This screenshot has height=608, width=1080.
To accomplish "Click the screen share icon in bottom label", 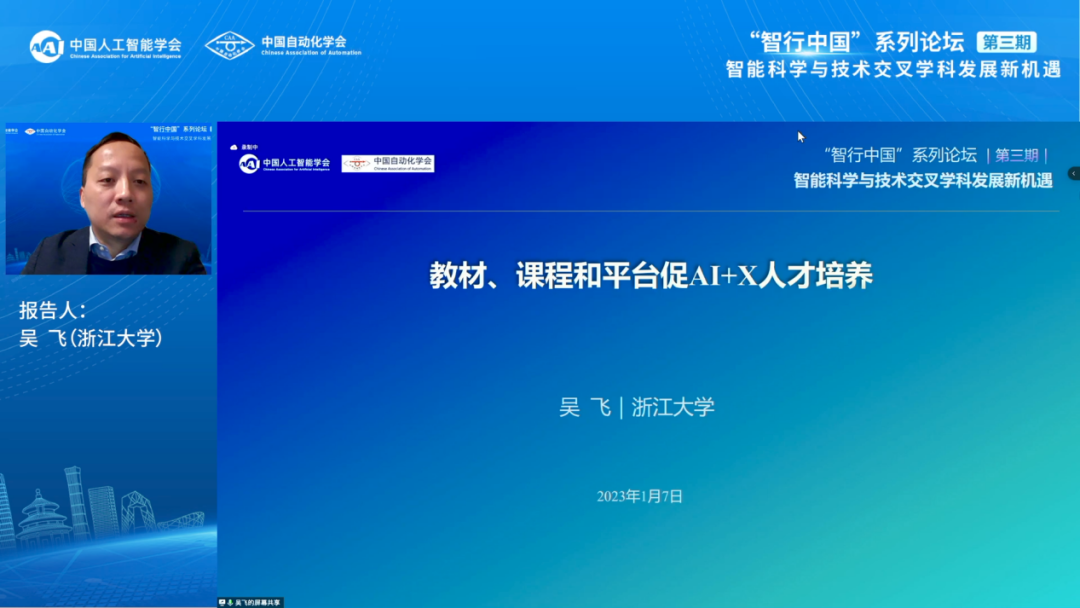I will (223, 602).
